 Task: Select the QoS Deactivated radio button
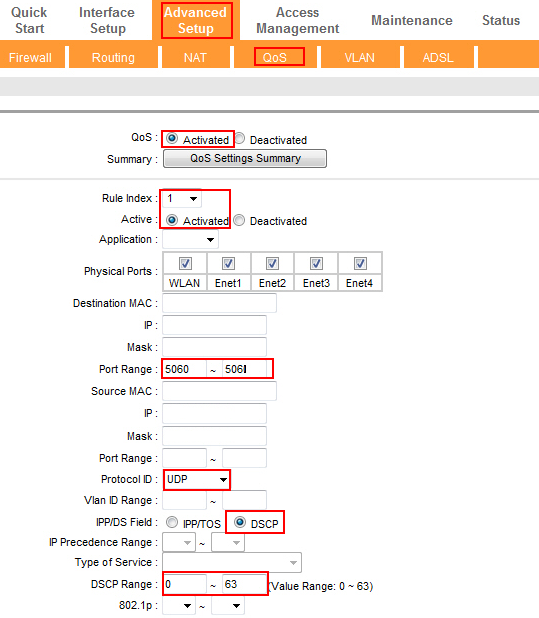pos(240,139)
